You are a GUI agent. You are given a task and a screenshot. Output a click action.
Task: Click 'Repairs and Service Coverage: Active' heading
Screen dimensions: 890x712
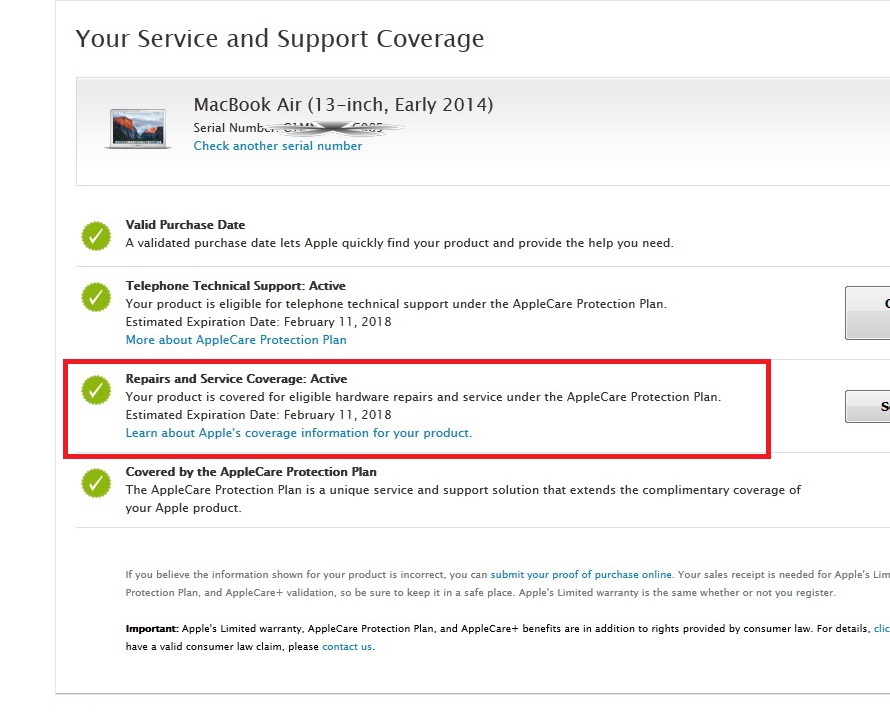click(x=236, y=379)
